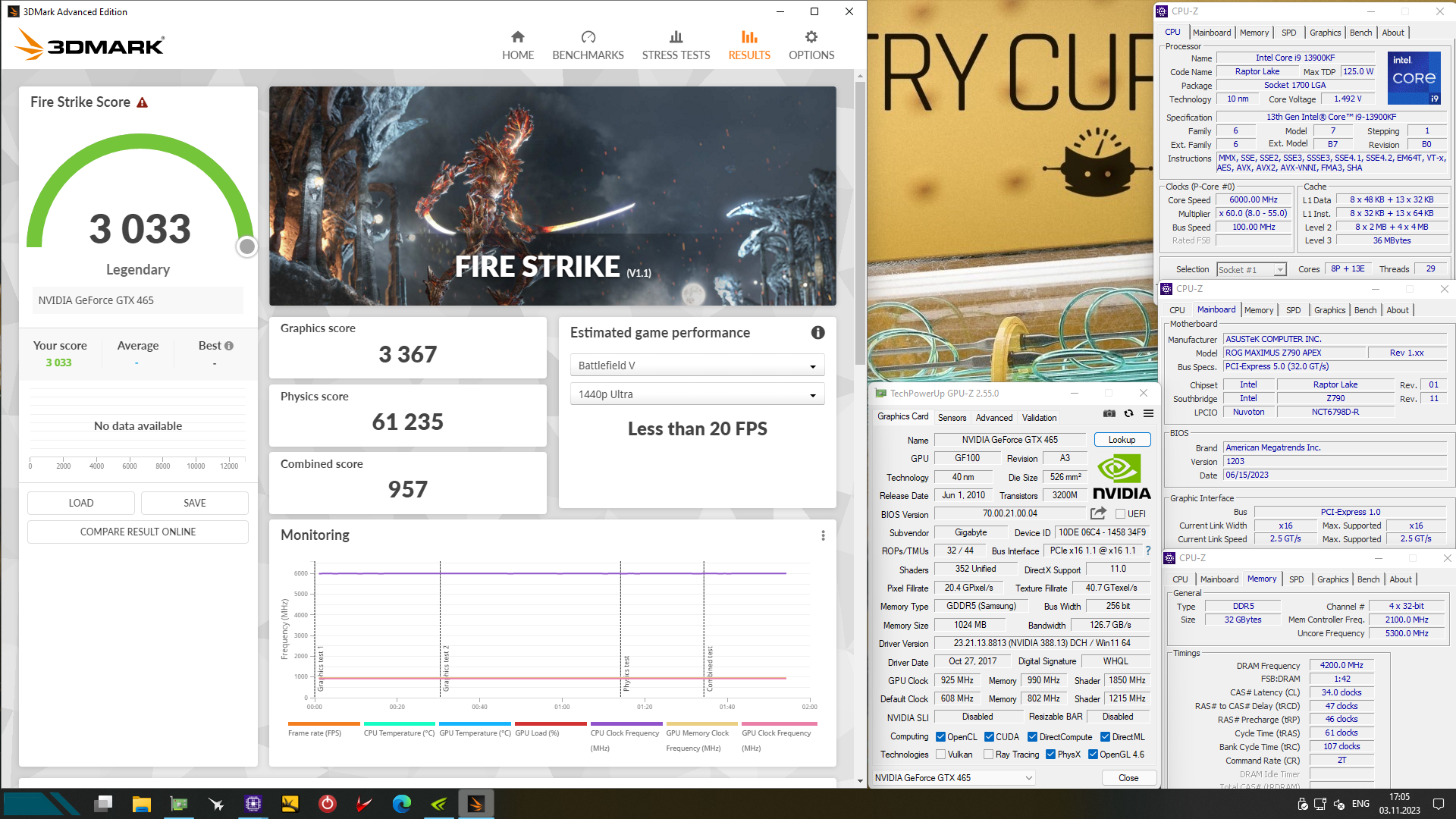Switch to the Sensors tab in GPU-Z
The height and width of the screenshot is (819, 1456).
(952, 418)
